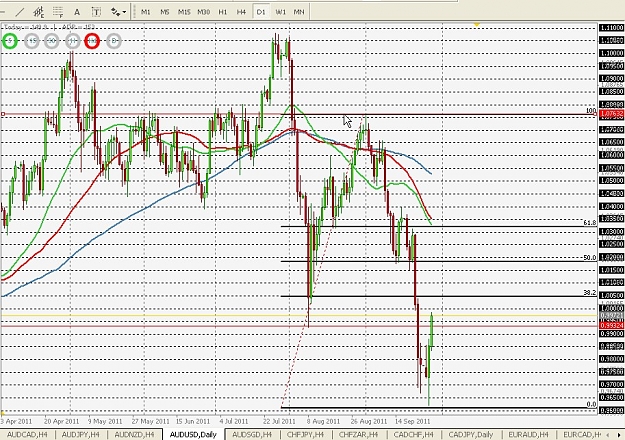
Task: Open the AUDCAD,H4 chart tab
Action: click(x=27, y=434)
